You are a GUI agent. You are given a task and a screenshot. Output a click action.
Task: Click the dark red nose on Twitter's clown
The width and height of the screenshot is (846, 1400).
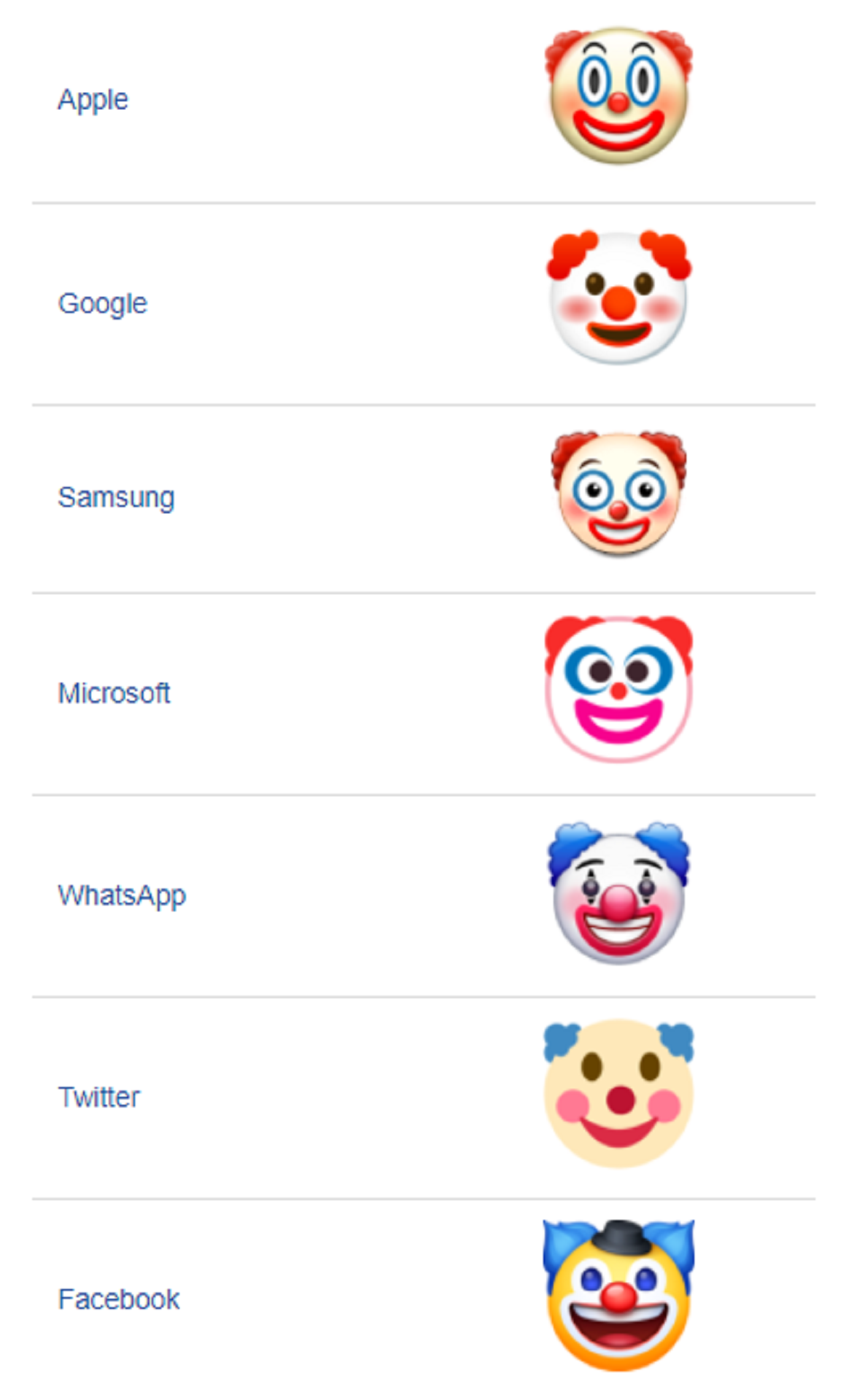(620, 1100)
